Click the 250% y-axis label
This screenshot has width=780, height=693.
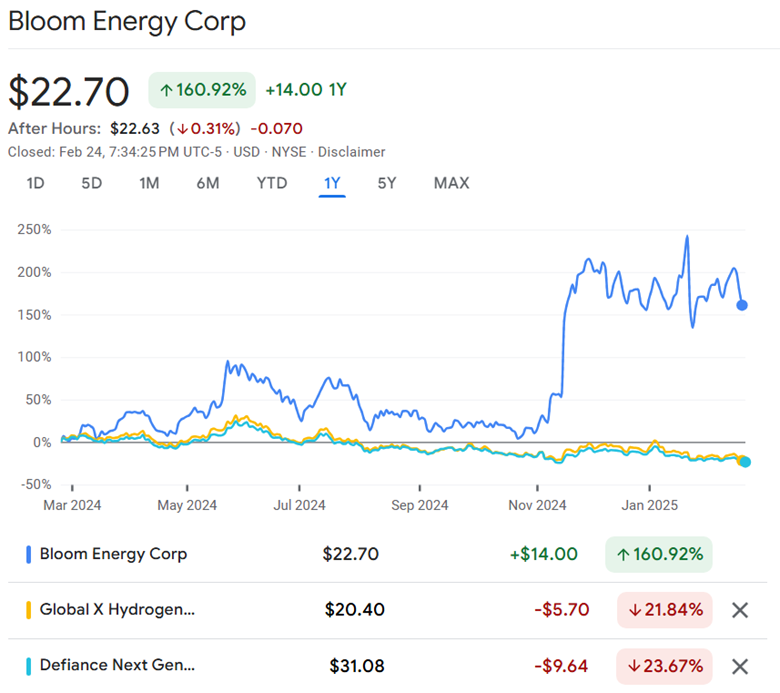34,229
